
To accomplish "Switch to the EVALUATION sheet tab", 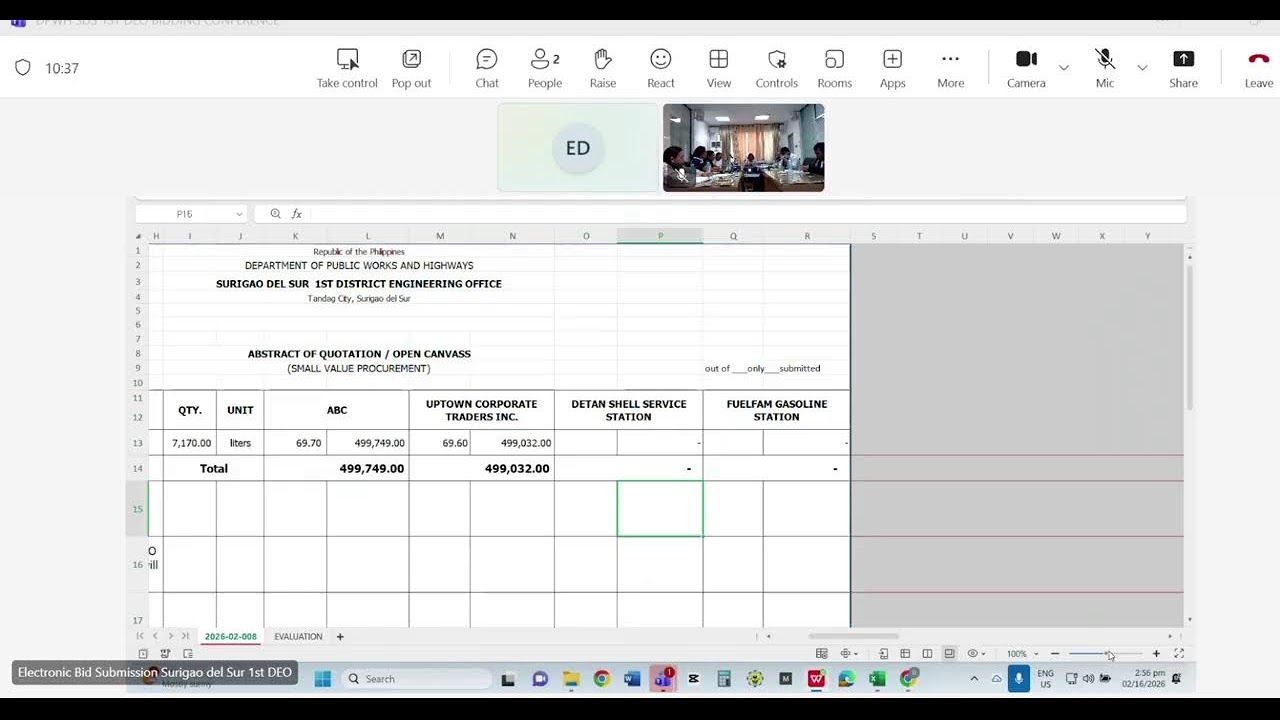I will 298,636.
